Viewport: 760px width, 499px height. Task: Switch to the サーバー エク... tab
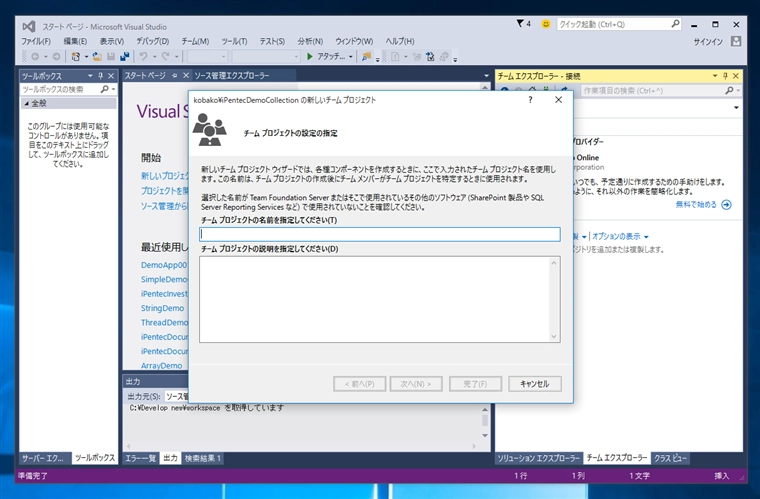(x=42, y=458)
